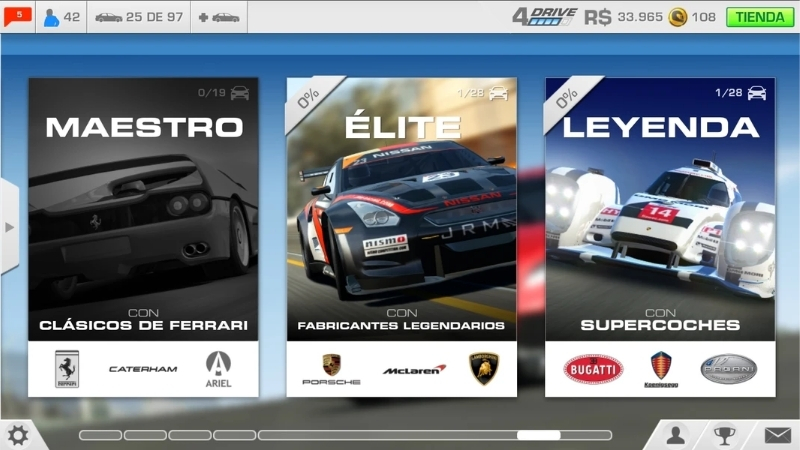The width and height of the screenshot is (800, 450).
Task: Select the LEYENDA series card
Action: tap(660, 237)
